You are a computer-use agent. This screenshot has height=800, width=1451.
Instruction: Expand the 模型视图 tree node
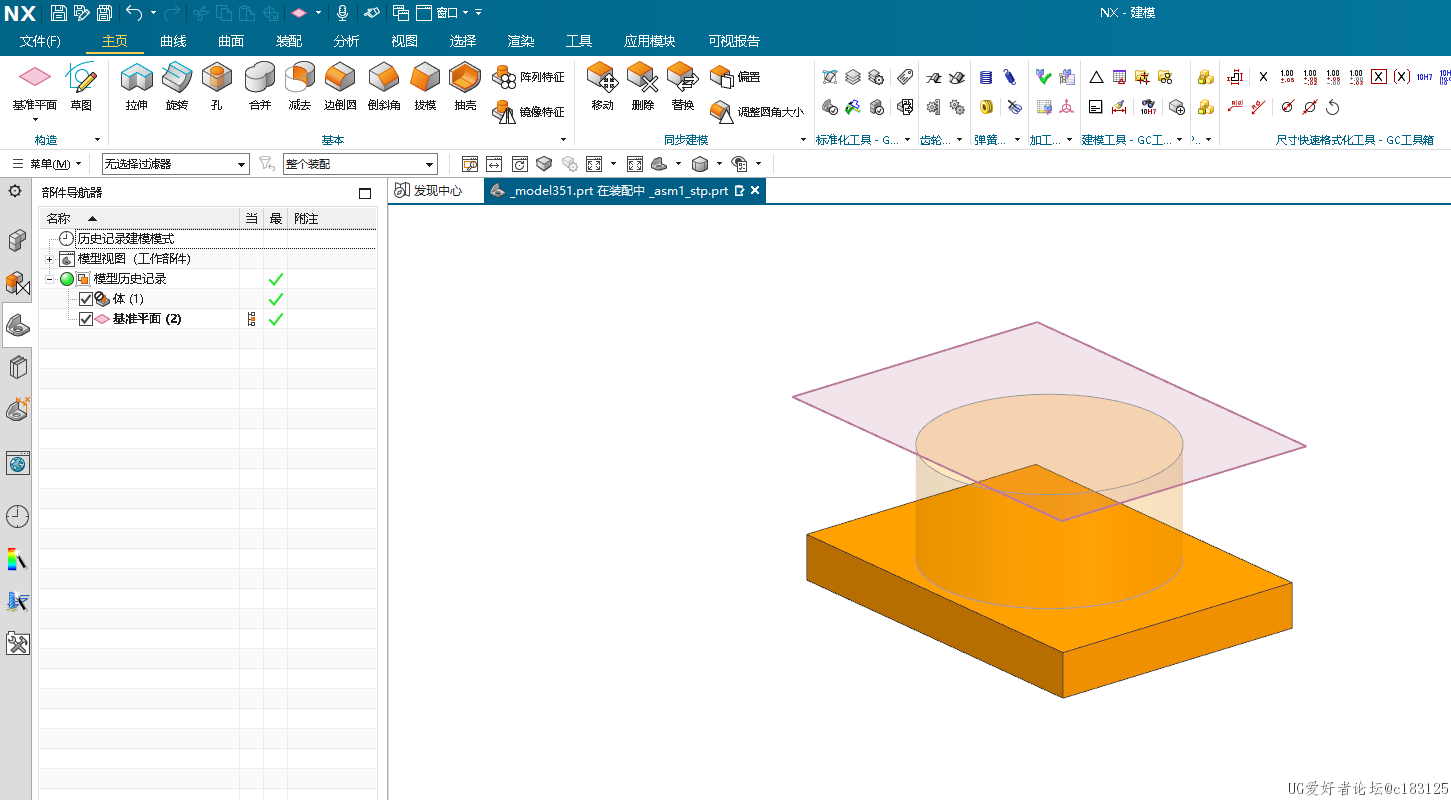(x=49, y=259)
